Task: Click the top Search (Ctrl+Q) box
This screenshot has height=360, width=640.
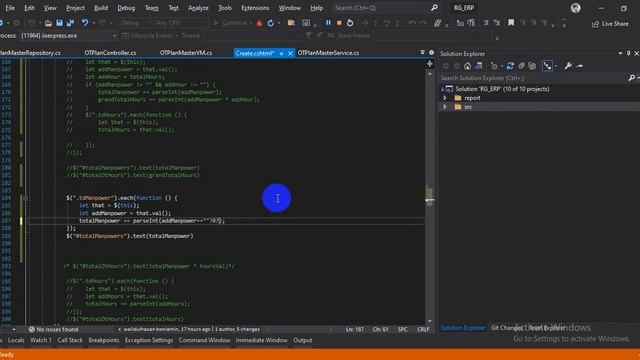Action: pos(386,8)
